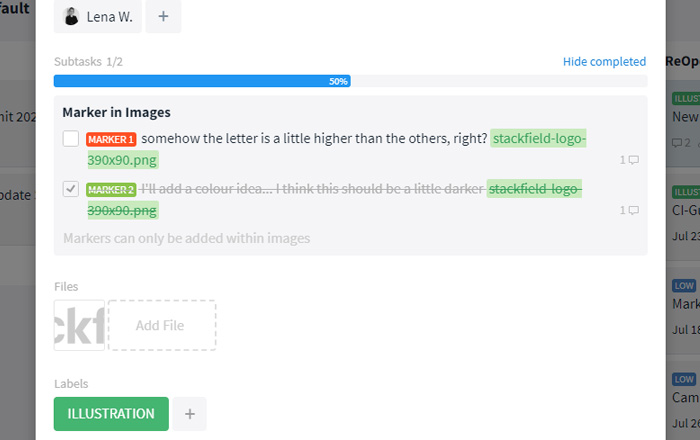
Task: Click the 50% subtask progress bar
Action: tap(350, 81)
